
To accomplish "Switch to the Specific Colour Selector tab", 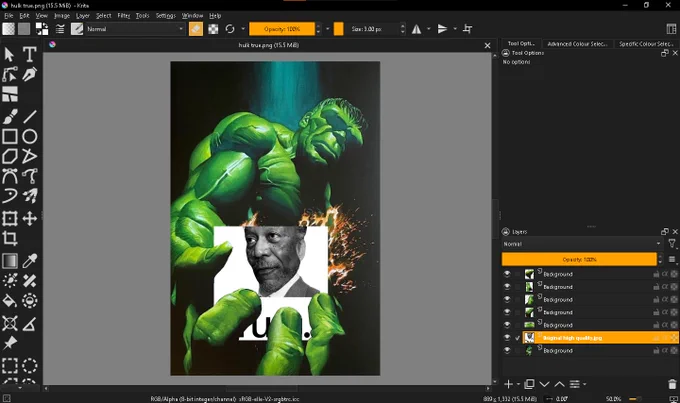I will point(646,44).
